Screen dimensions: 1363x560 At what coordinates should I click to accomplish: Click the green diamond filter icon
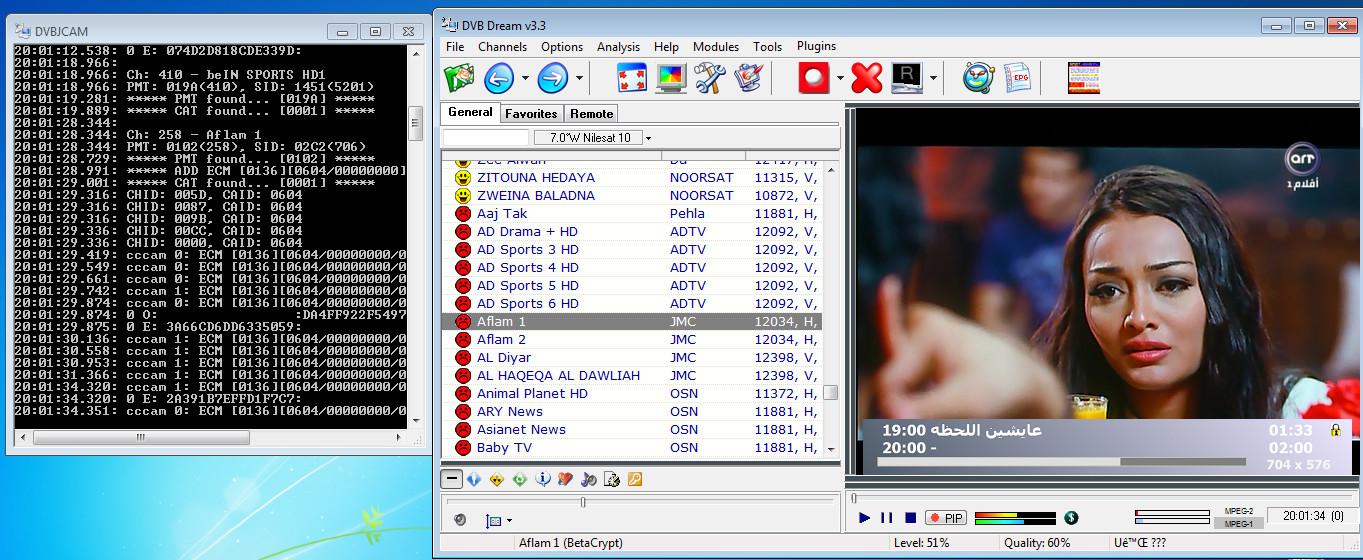(x=519, y=480)
